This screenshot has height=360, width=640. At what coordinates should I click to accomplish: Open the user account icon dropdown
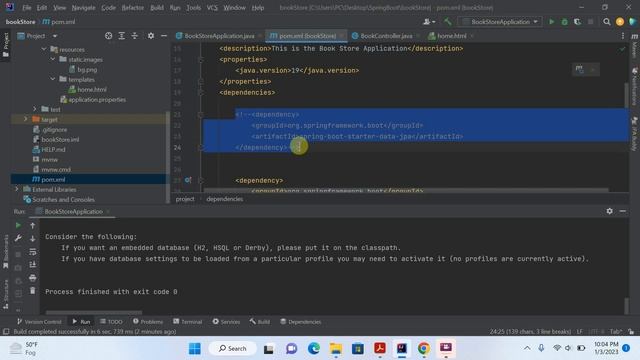coord(429,22)
